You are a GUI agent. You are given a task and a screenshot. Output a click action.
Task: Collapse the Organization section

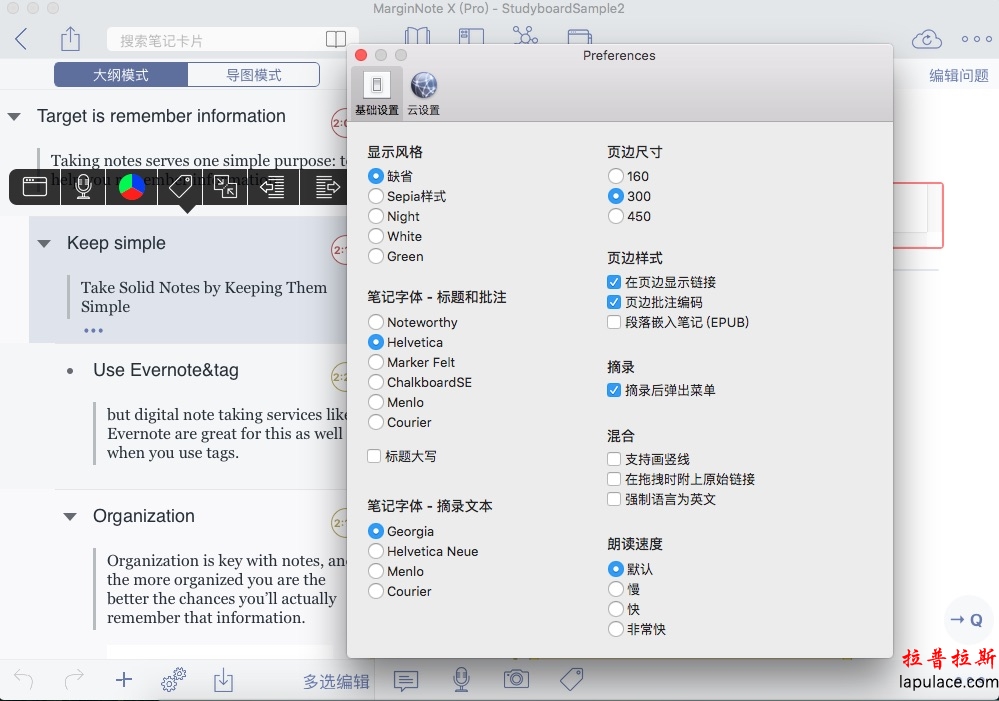(70, 517)
